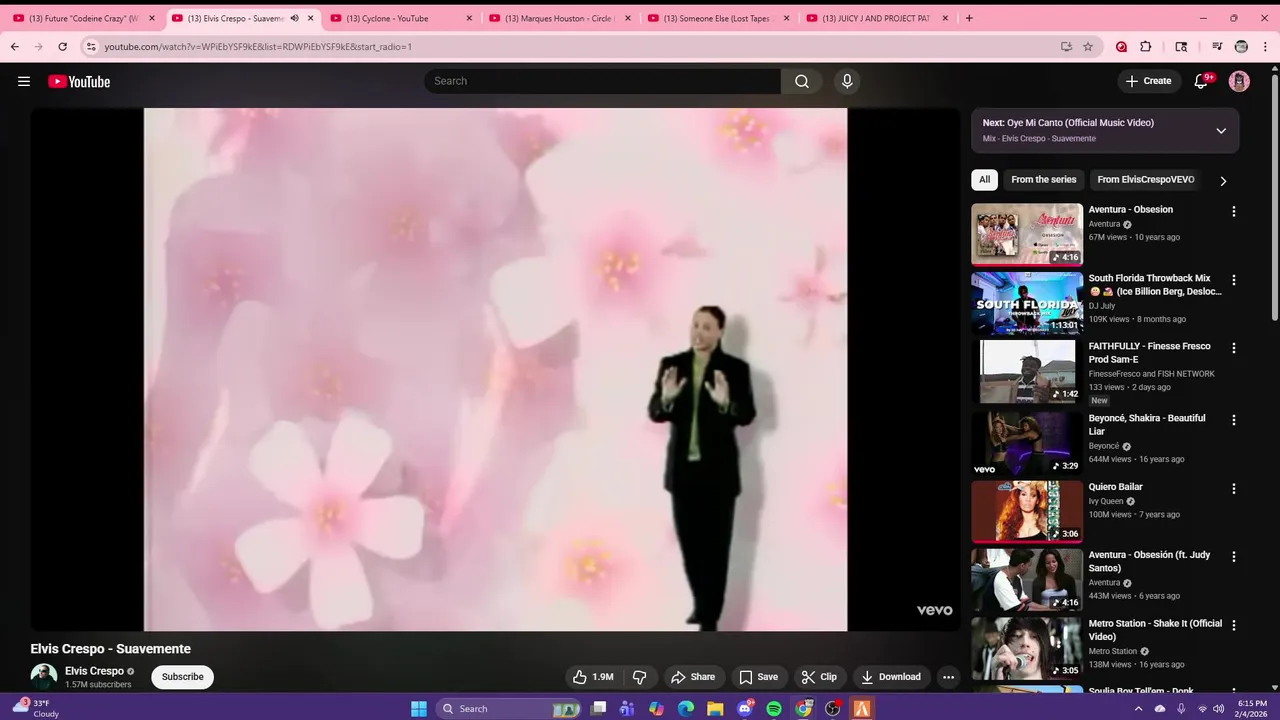1280x720 pixels.
Task: Open the YouTube account avatar menu
Action: (x=1239, y=81)
